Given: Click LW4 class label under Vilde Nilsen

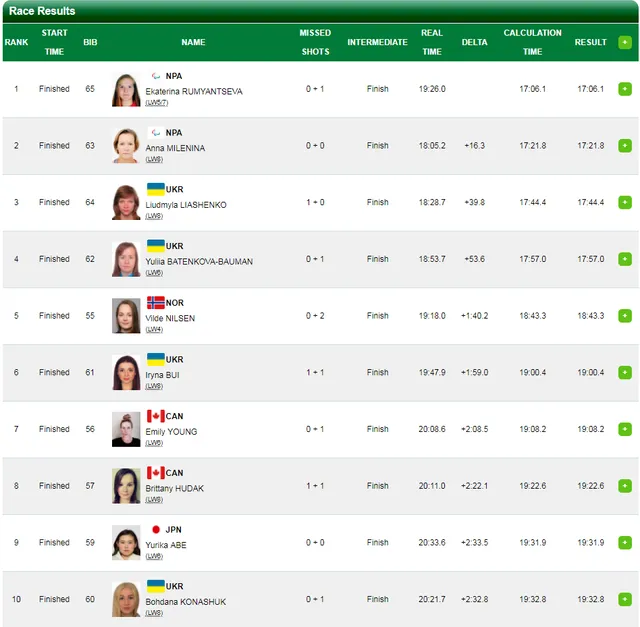Looking at the screenshot, I should (x=154, y=329).
